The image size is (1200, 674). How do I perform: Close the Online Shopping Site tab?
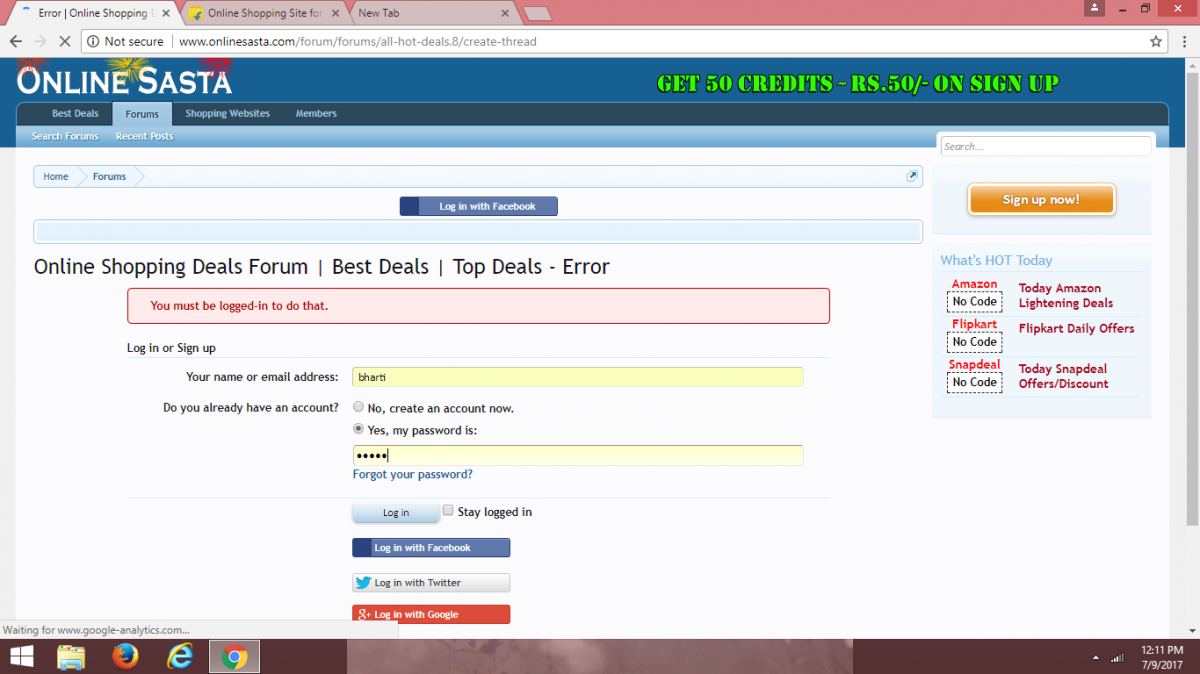(335, 14)
